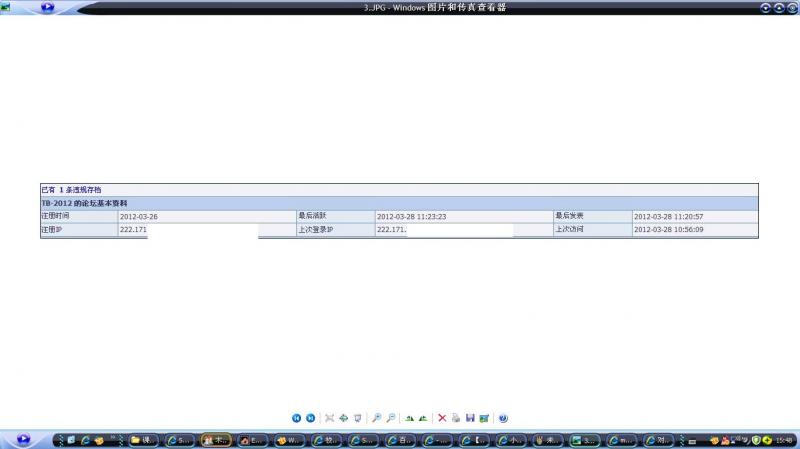Click the blue title bar orb
This screenshot has height=449, width=800.
[x=47, y=7]
